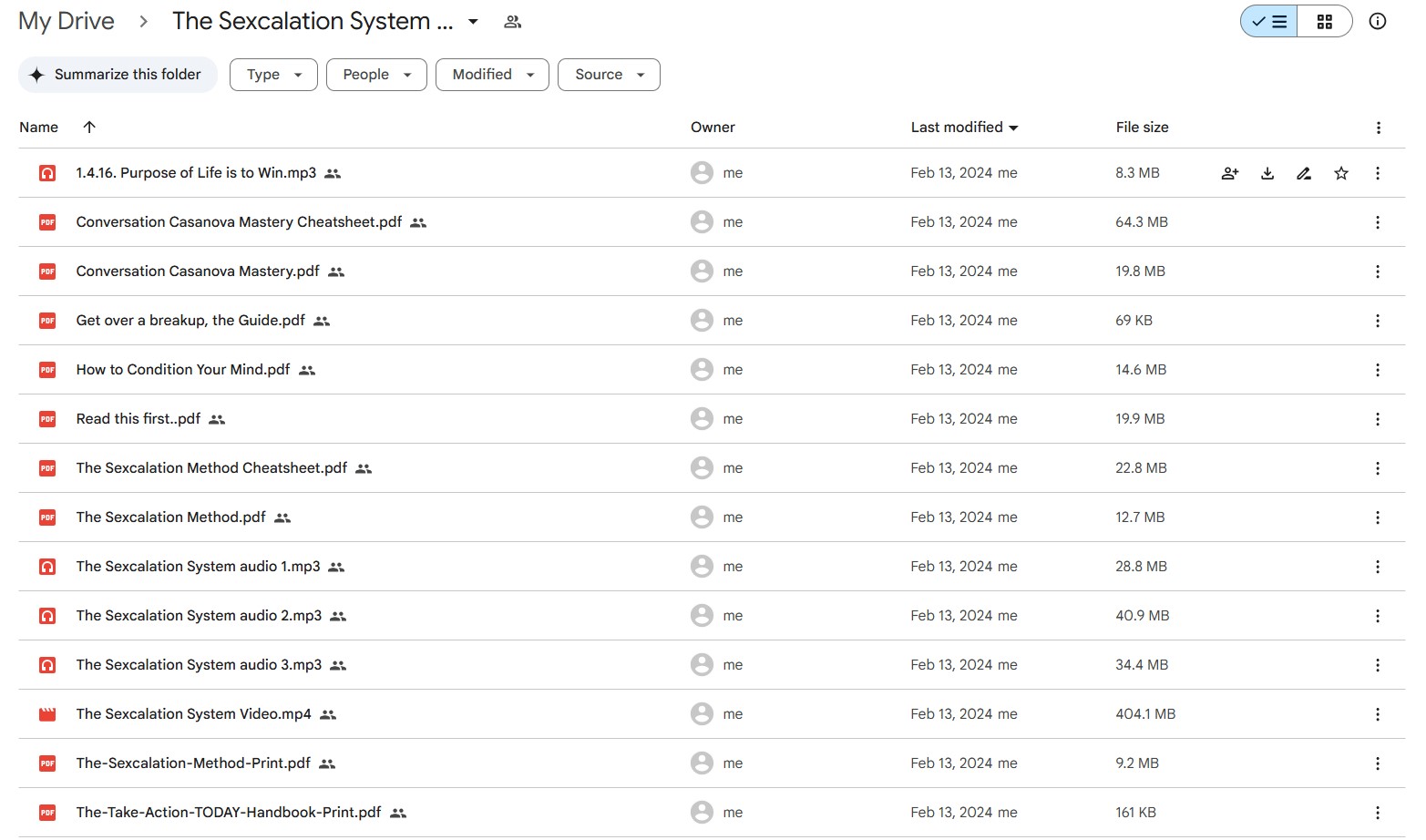Star the Purpose of Life mp3 file
1426x840 pixels.
click(x=1340, y=173)
